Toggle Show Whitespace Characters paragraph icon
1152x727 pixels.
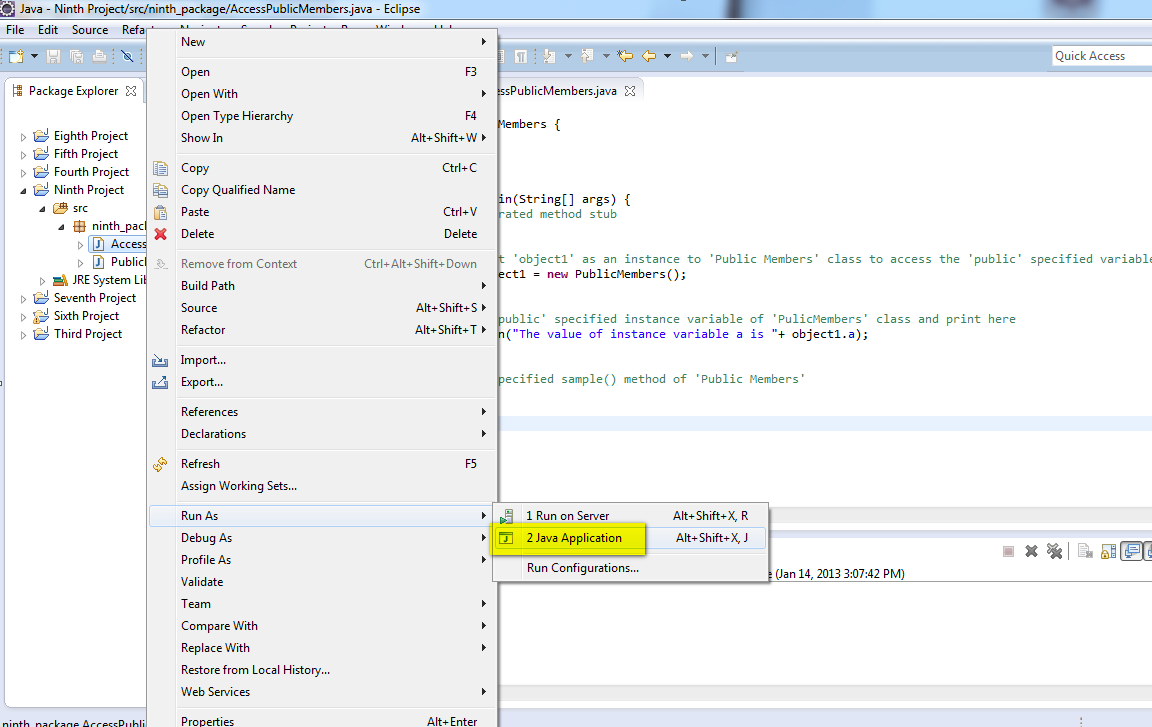520,56
